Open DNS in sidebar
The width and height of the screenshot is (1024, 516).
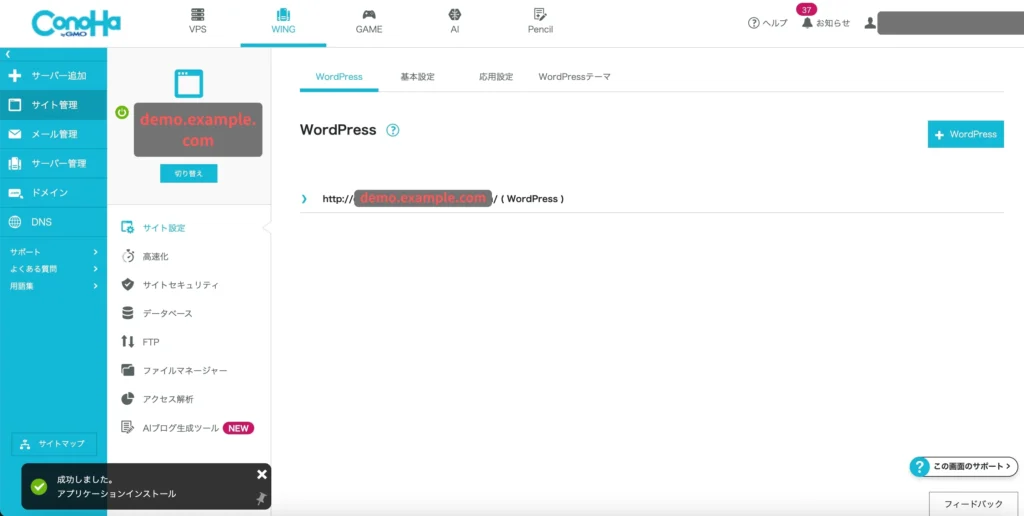coord(54,222)
